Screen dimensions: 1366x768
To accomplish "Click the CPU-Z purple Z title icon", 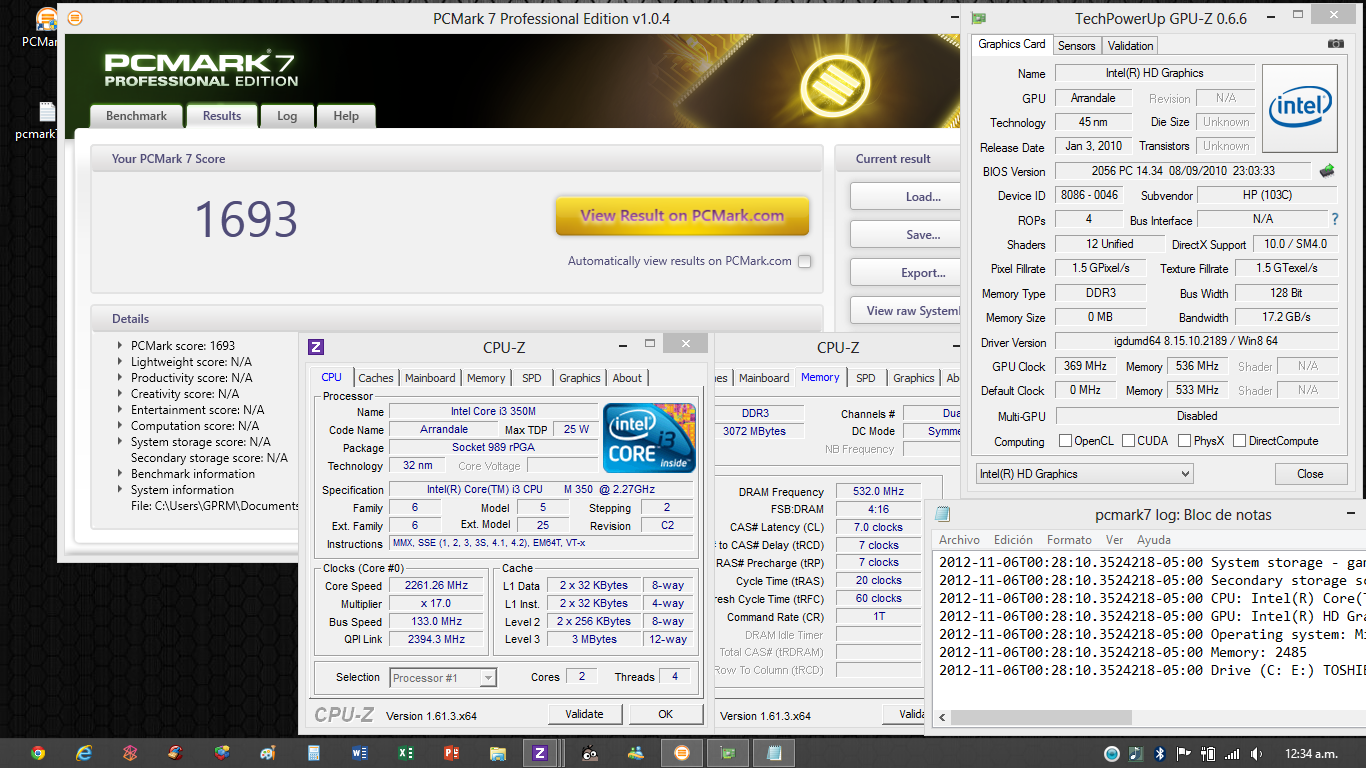I will coord(316,347).
